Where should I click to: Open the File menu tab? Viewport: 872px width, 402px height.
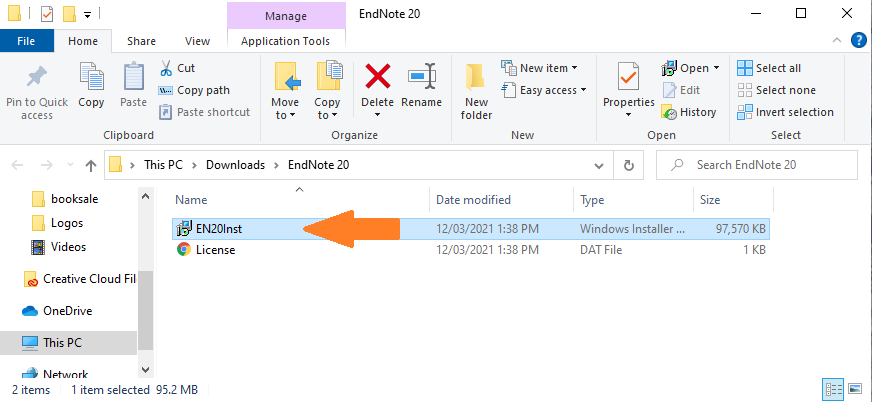pyautogui.click(x=27, y=41)
